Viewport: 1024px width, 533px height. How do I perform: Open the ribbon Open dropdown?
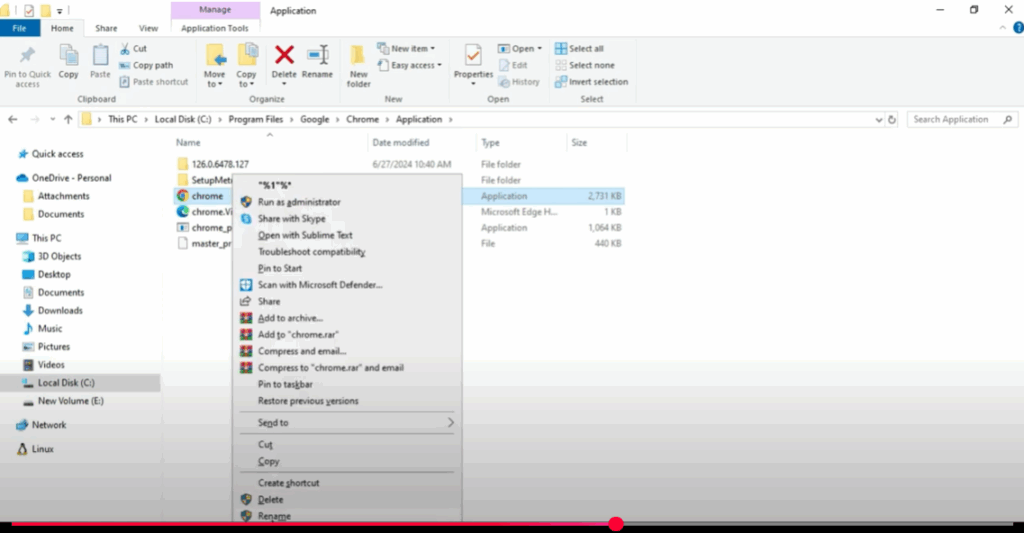pyautogui.click(x=520, y=48)
